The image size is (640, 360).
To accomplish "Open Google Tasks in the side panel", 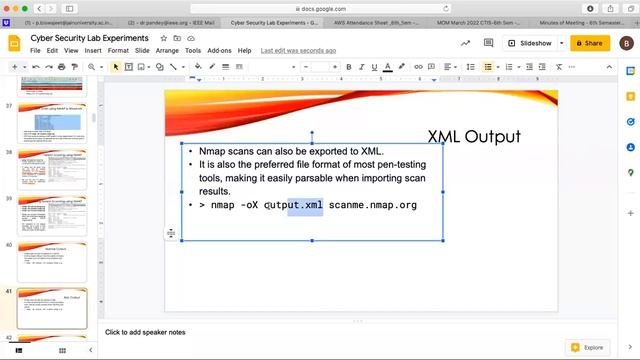I will click(631, 122).
